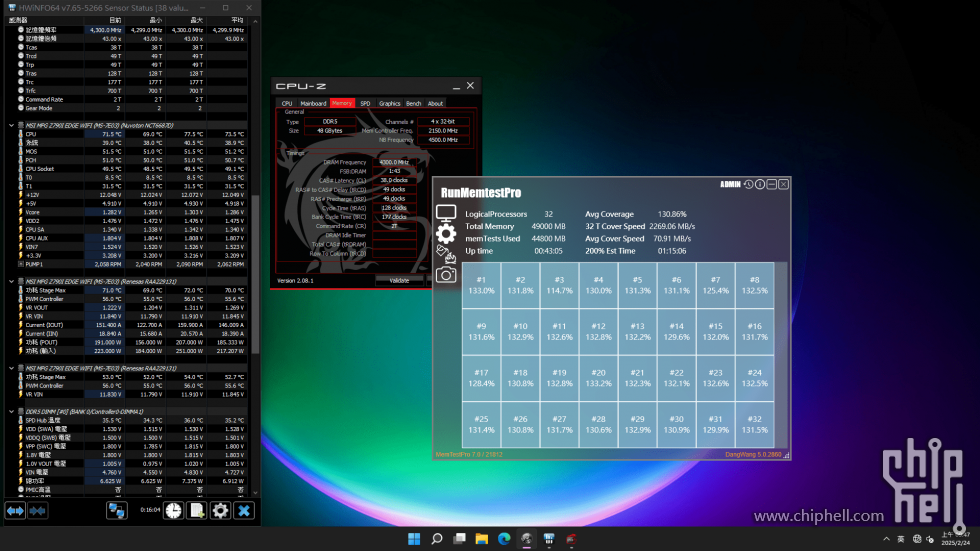This screenshot has width=980, height=551.
Task: Select the Memory tab in CPU-Z
Action: (342, 104)
